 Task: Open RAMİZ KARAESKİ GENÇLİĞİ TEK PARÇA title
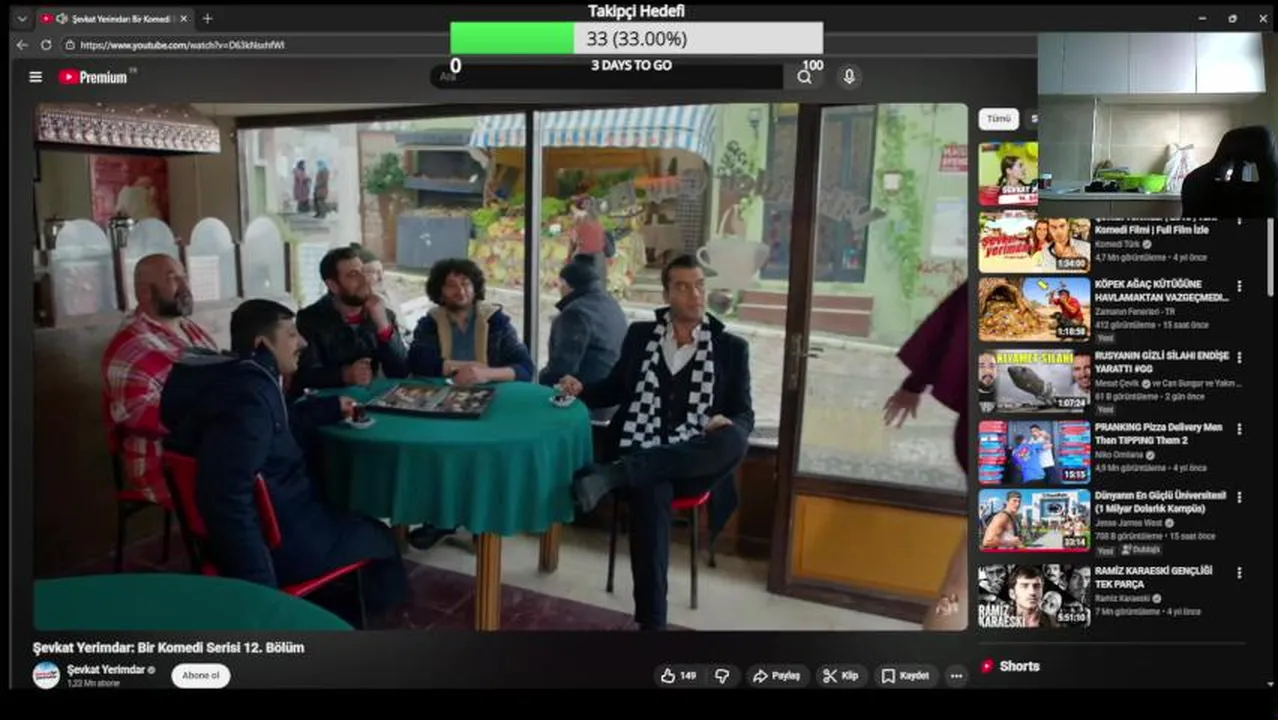1153,577
